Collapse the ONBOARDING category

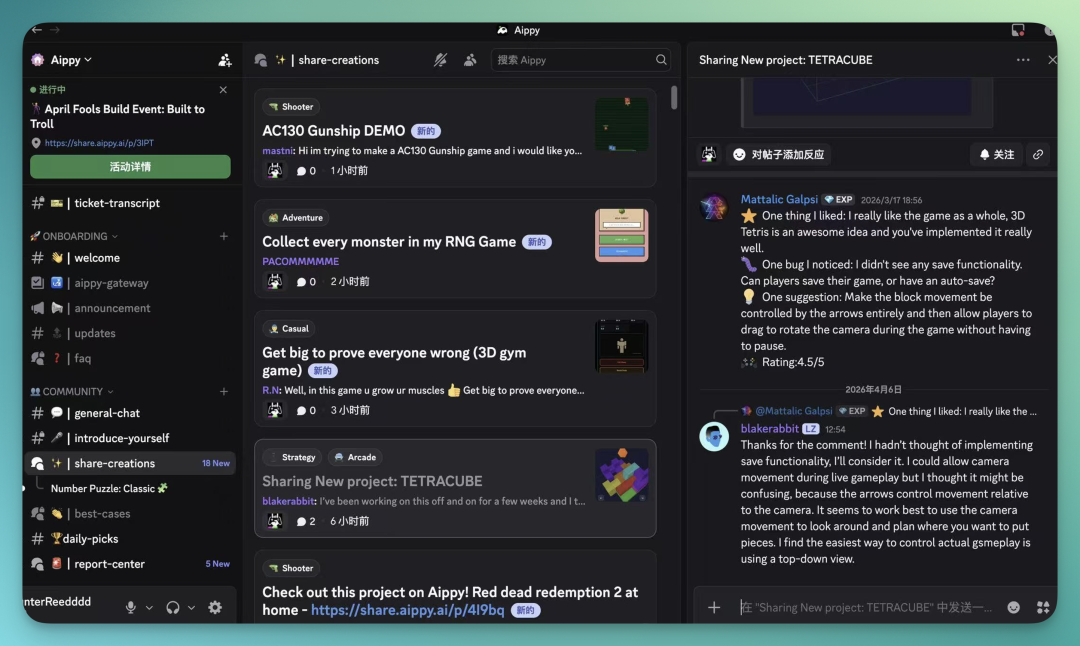(x=74, y=236)
